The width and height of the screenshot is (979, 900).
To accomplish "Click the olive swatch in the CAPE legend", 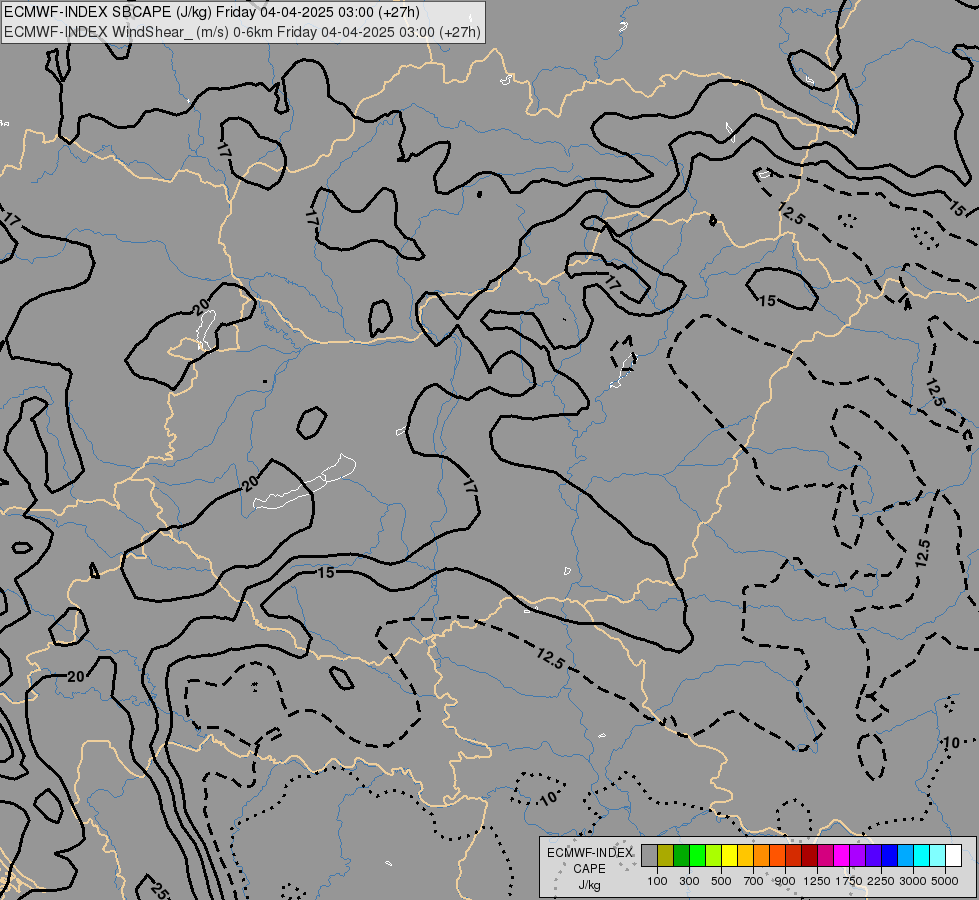I will [666, 856].
